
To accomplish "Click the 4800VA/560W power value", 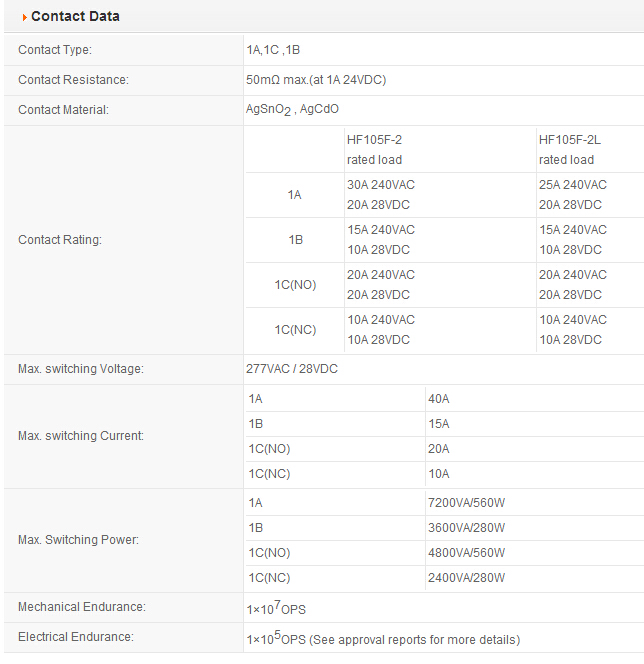I will [x=466, y=553].
